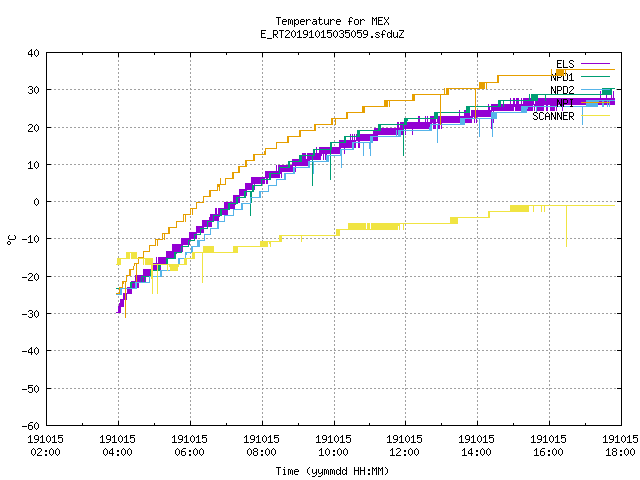This screenshot has height=480, width=640.
Task: Click the y-axis tick label 10
Action: click(x=33, y=165)
